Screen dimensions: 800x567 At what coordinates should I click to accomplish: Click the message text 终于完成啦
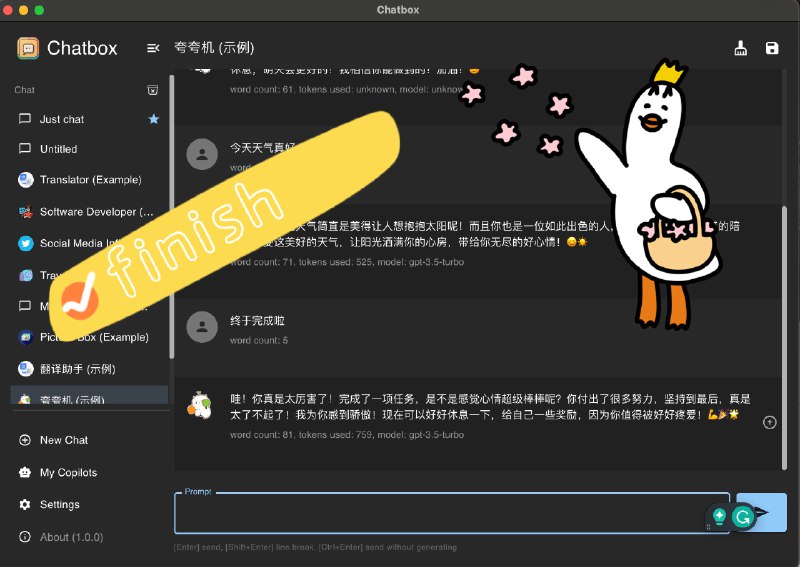coord(257,321)
